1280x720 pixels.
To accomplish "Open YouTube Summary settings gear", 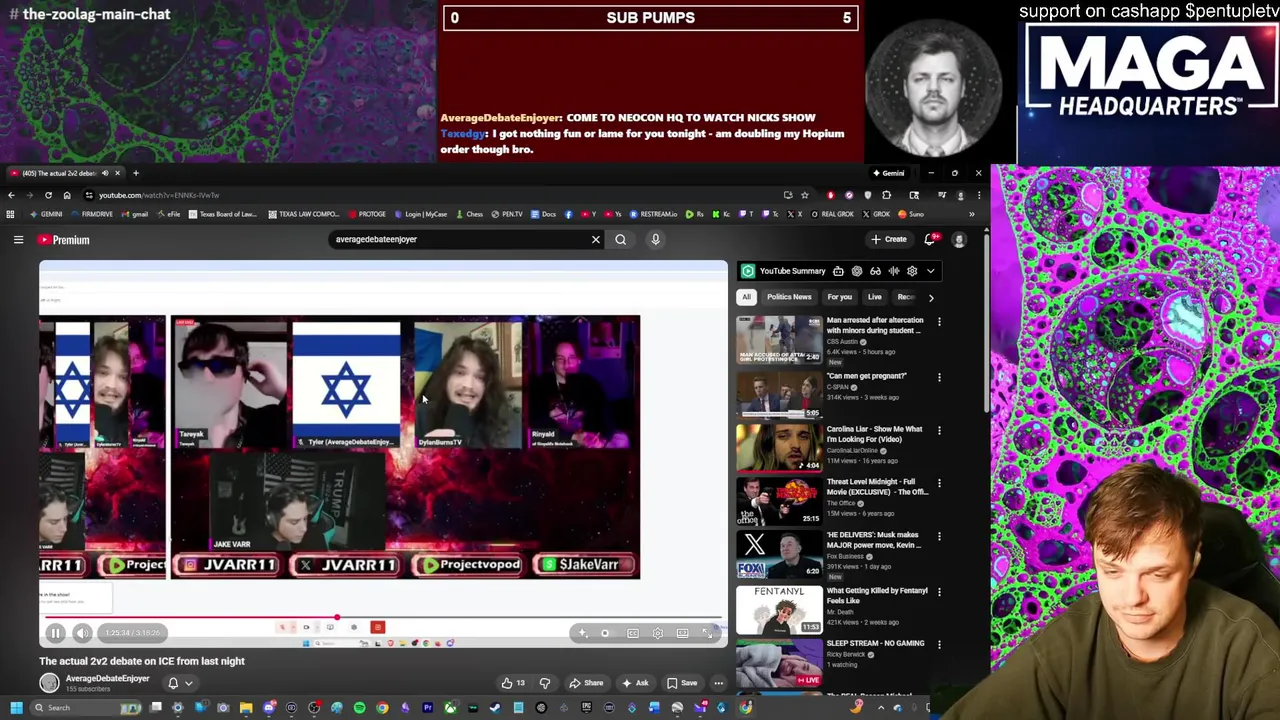I will pos(911,271).
